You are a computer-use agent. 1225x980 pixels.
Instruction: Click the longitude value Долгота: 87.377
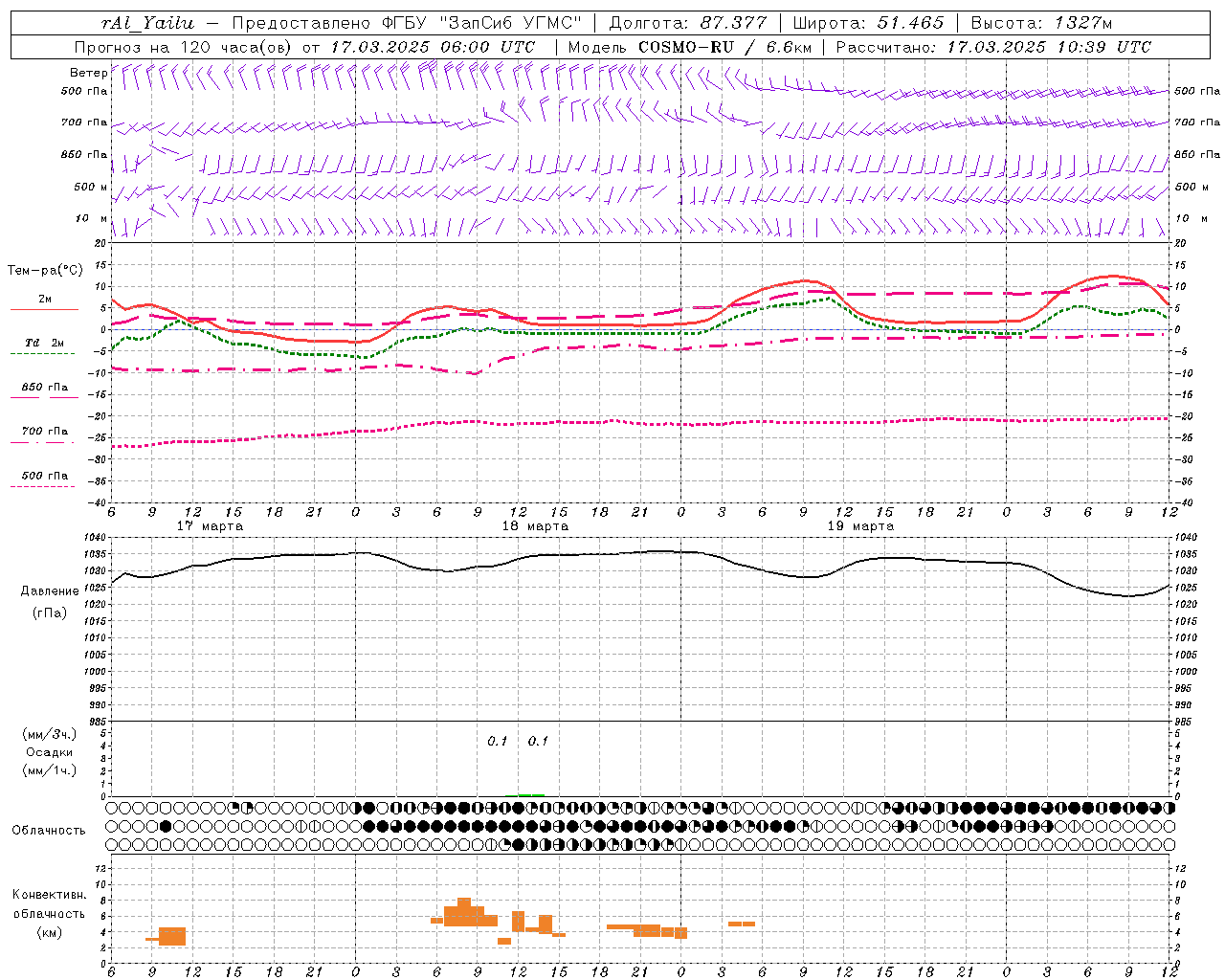687,23
